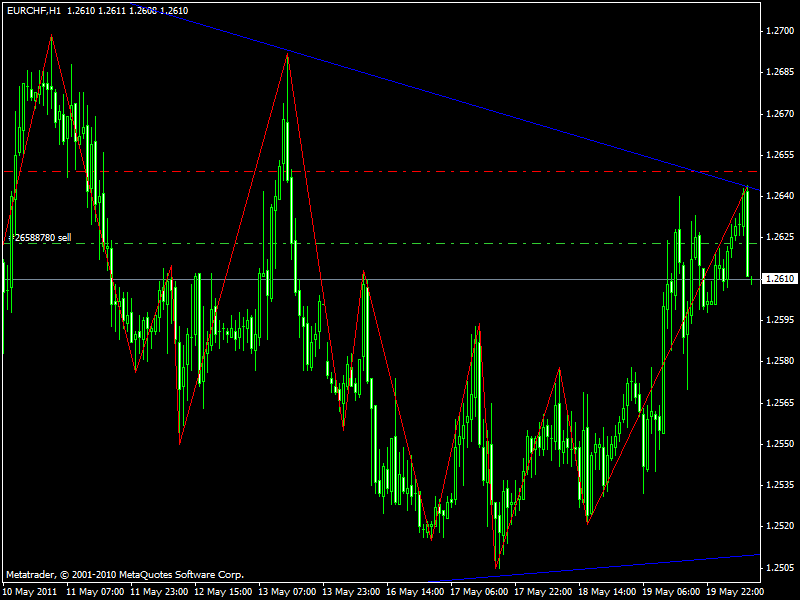Click the solid white current price line

[400, 279]
